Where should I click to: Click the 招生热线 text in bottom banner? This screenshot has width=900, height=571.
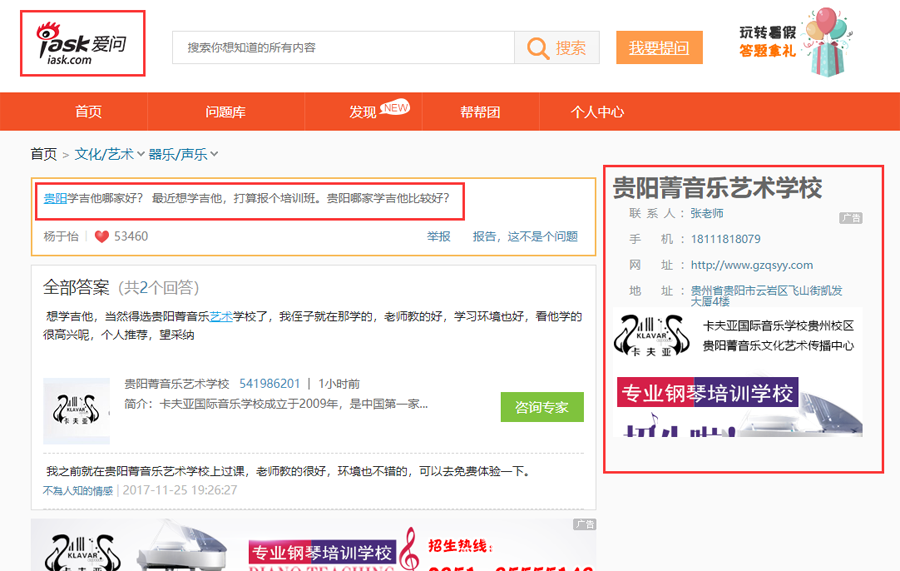coord(459,545)
